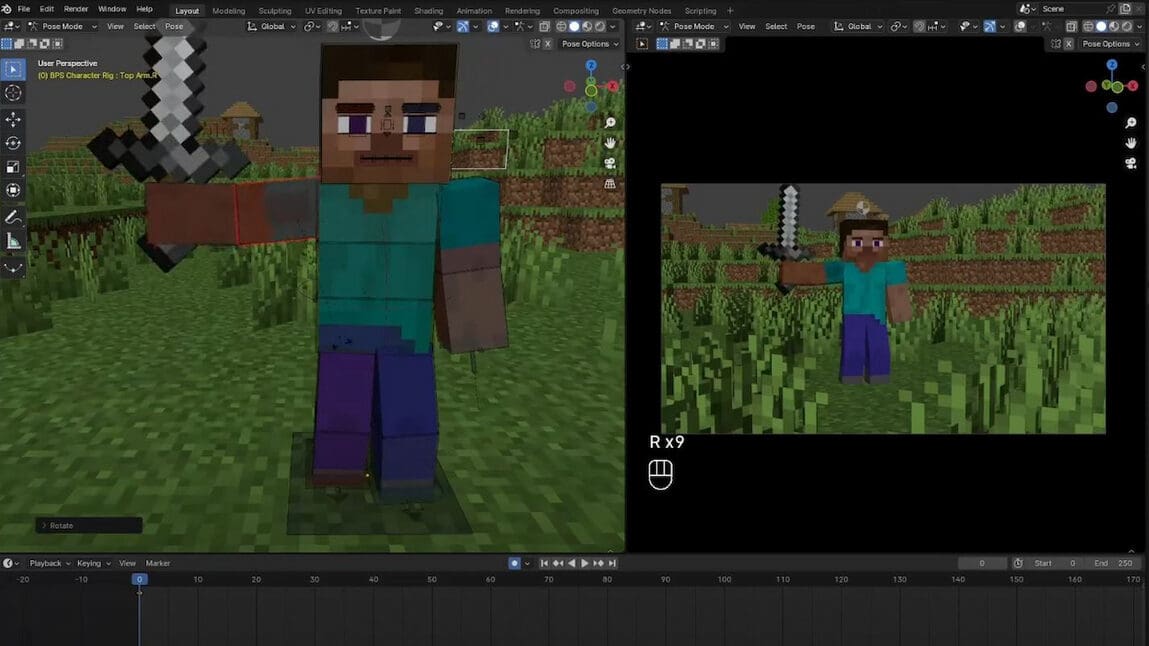This screenshot has height=646, width=1149.
Task: Select the Annotate tool in left toolbar
Action: tap(13, 218)
